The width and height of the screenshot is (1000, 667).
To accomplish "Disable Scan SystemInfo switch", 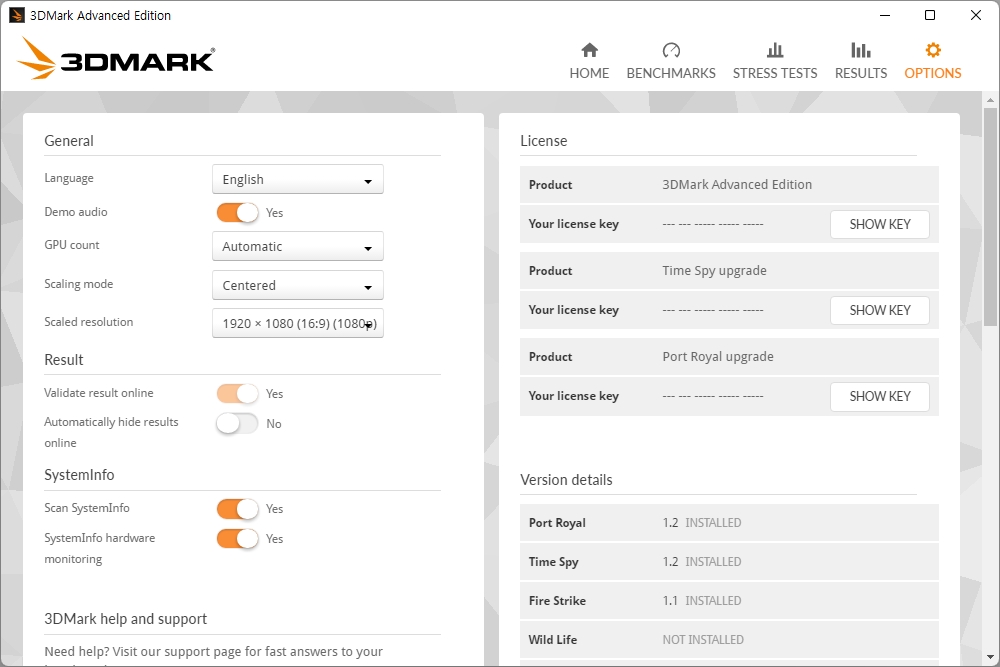I will [237, 508].
